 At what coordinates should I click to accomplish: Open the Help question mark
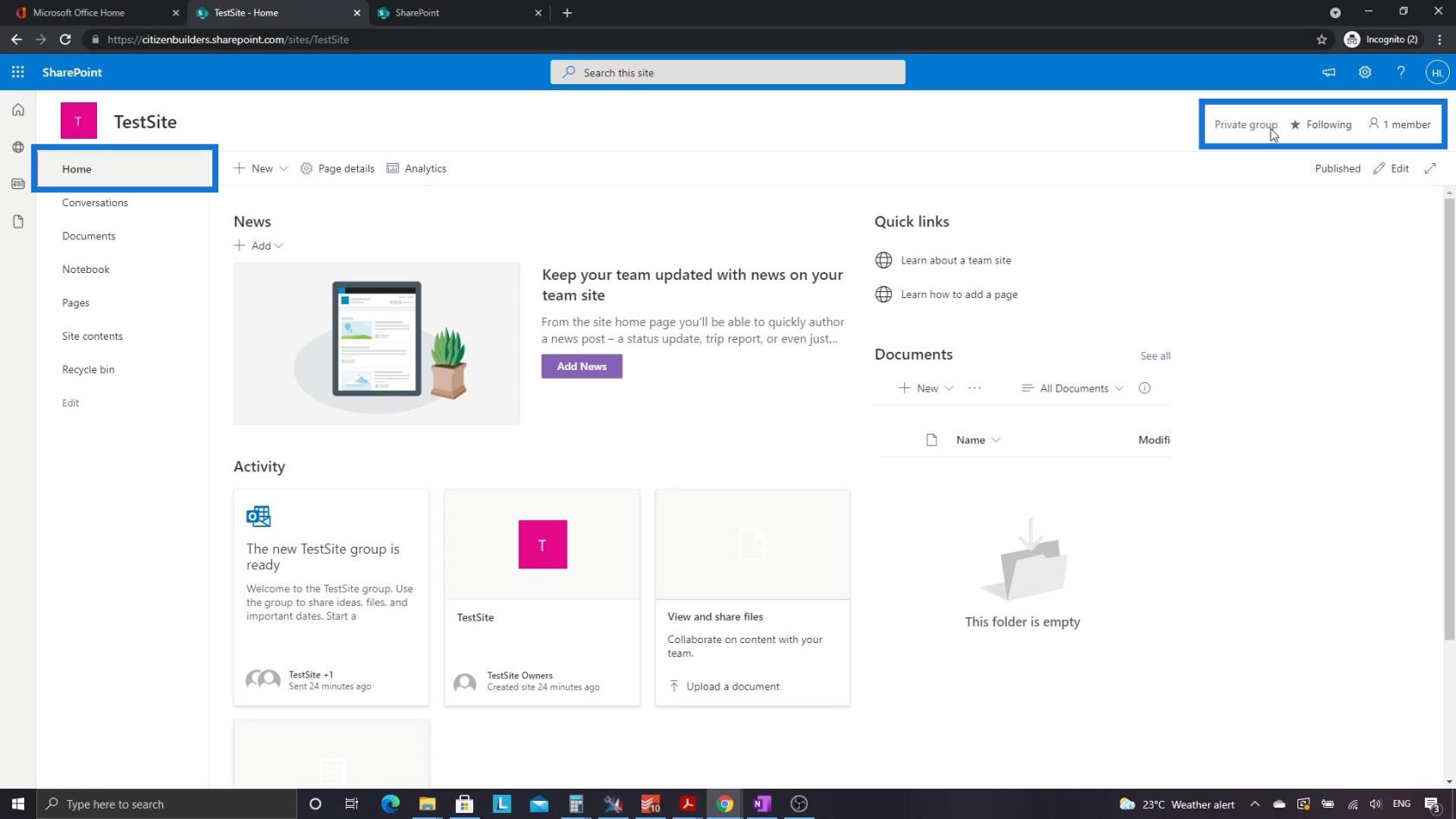(x=1401, y=73)
